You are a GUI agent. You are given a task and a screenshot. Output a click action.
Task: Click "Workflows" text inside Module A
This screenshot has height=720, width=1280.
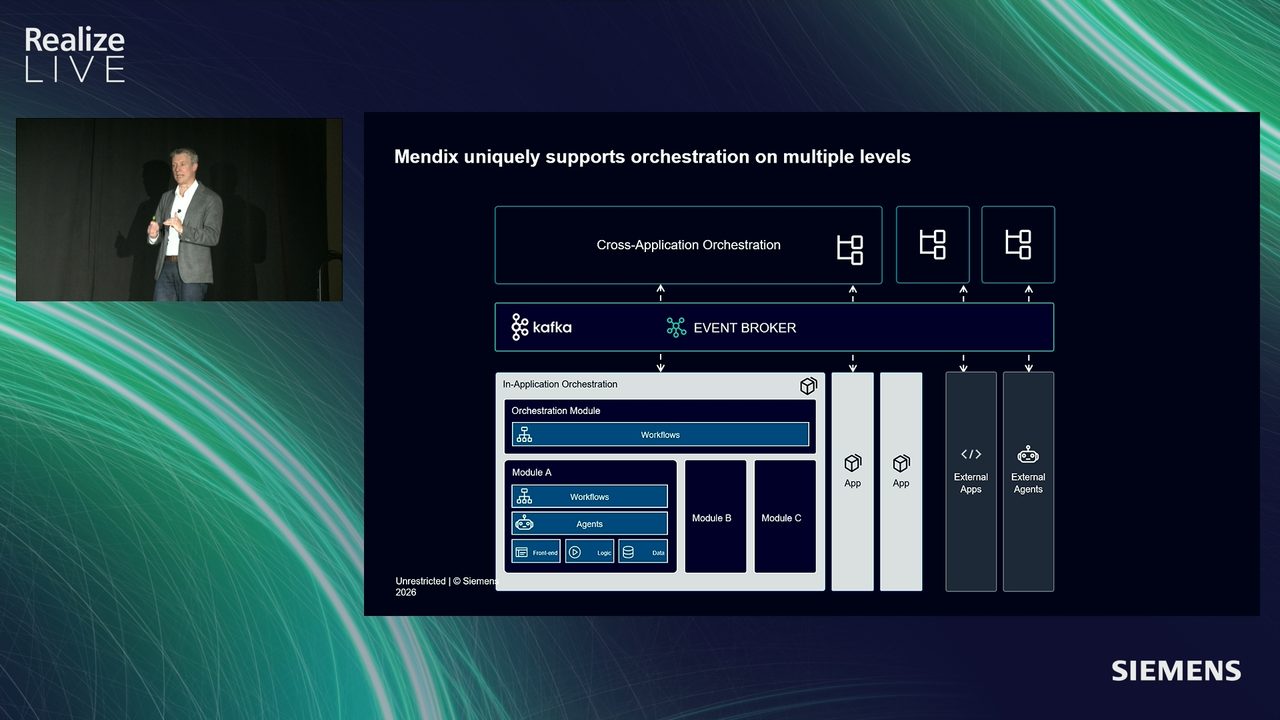pyautogui.click(x=590, y=497)
